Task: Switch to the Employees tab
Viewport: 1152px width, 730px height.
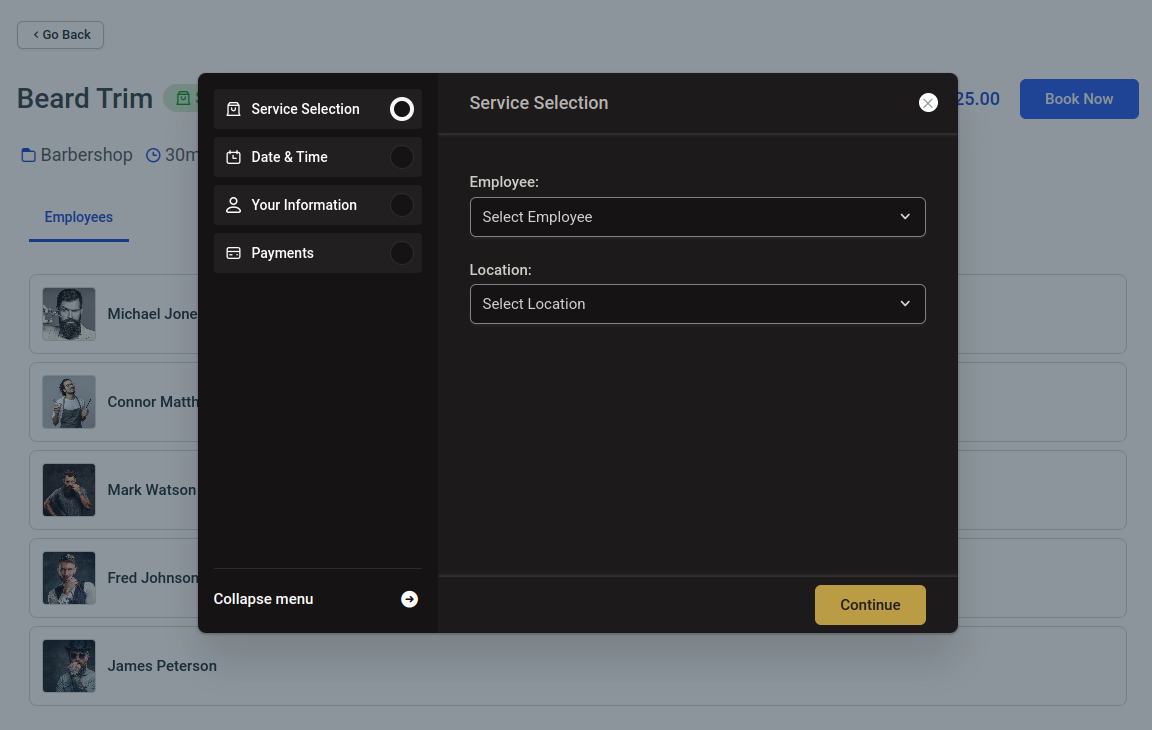Action: click(x=79, y=217)
